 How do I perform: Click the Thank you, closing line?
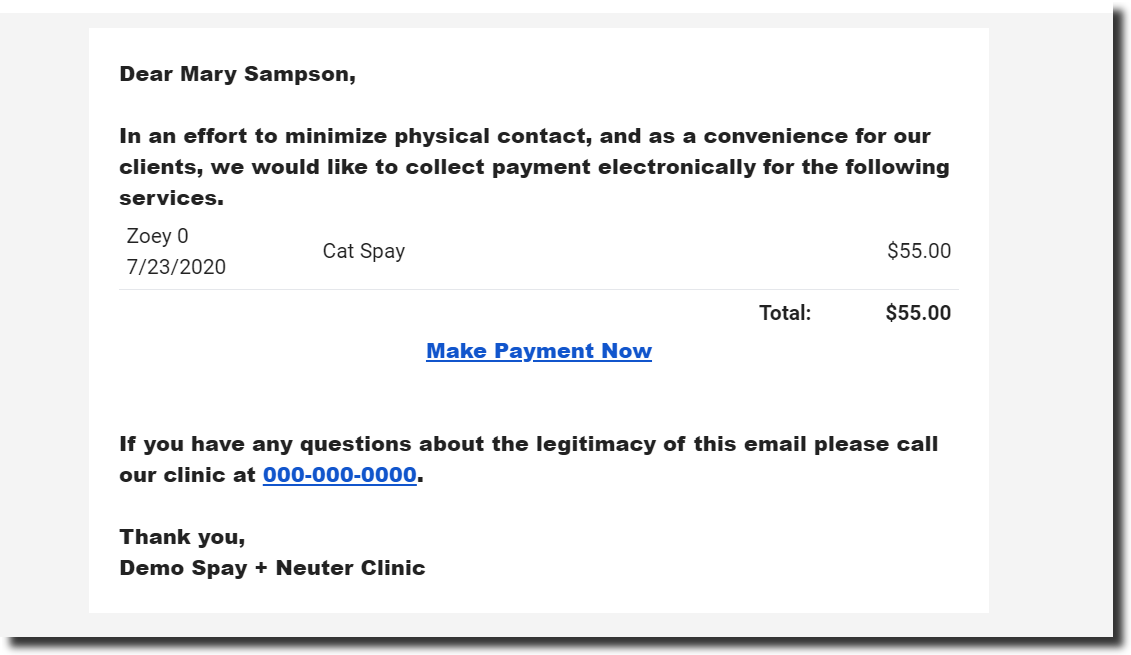point(182,537)
